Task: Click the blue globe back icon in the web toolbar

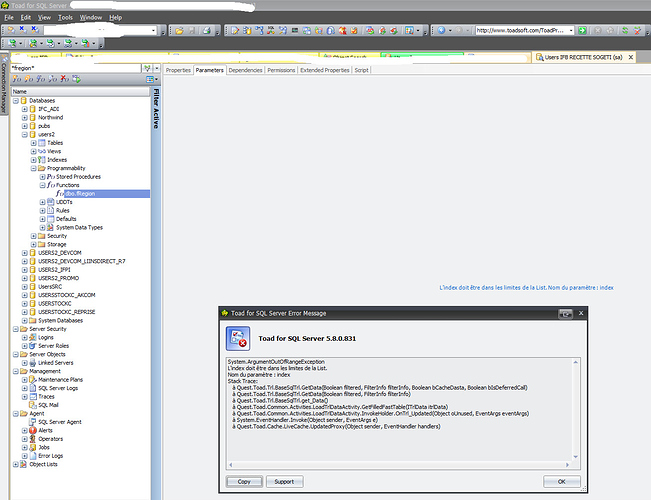Action: [441, 30]
